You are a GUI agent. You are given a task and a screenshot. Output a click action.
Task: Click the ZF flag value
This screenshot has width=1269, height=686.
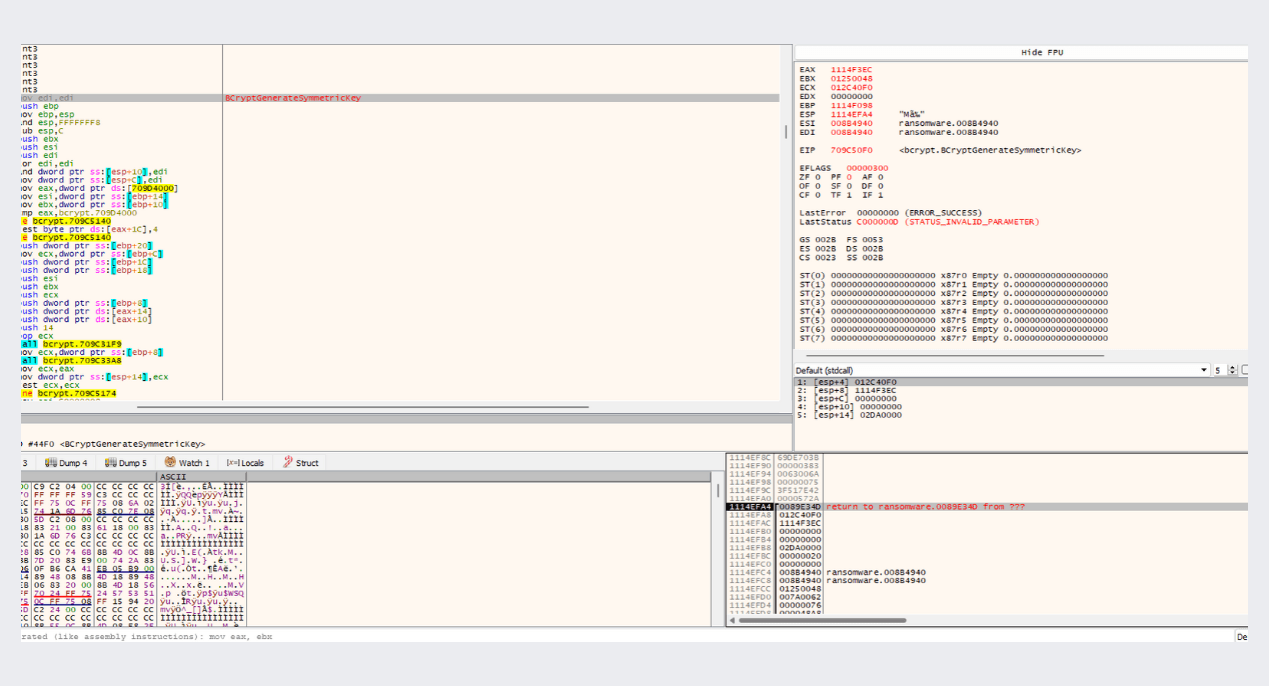pyautogui.click(x=817, y=177)
